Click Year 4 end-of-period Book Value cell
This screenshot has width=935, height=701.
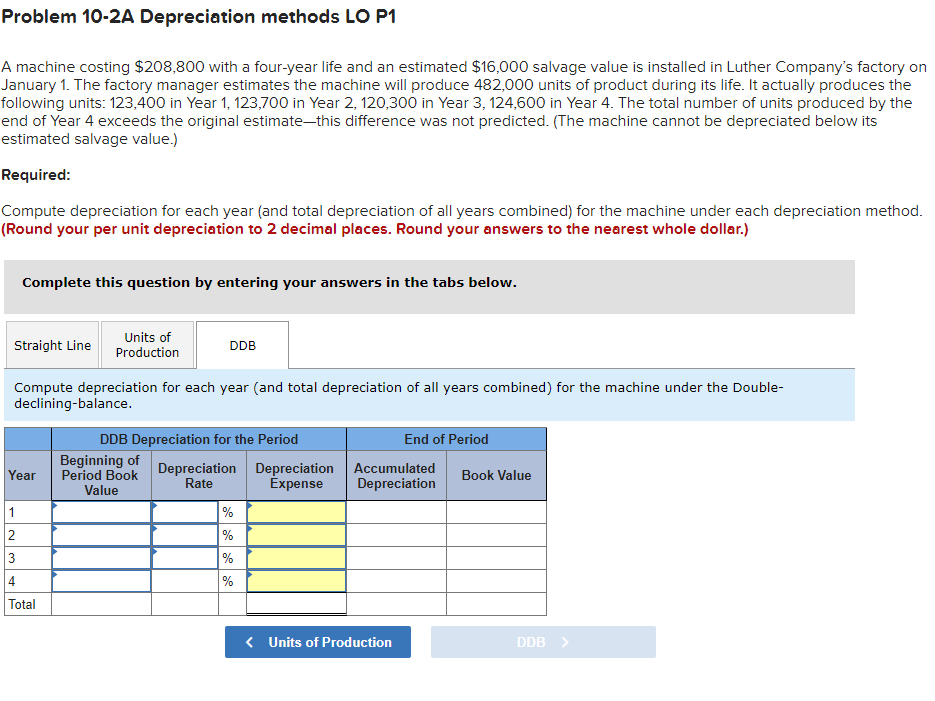click(x=496, y=581)
